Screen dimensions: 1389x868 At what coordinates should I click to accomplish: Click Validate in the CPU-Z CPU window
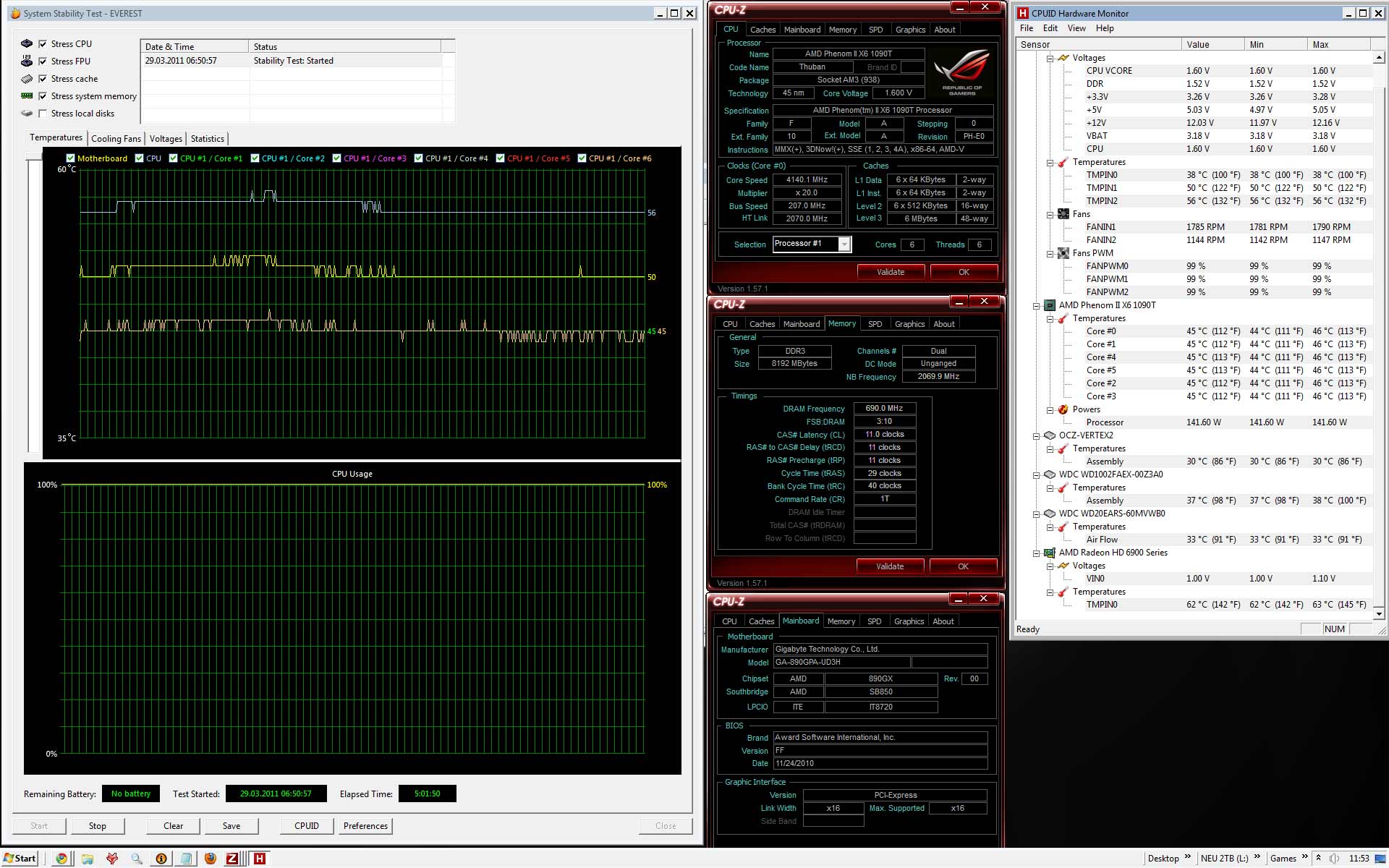coord(891,272)
